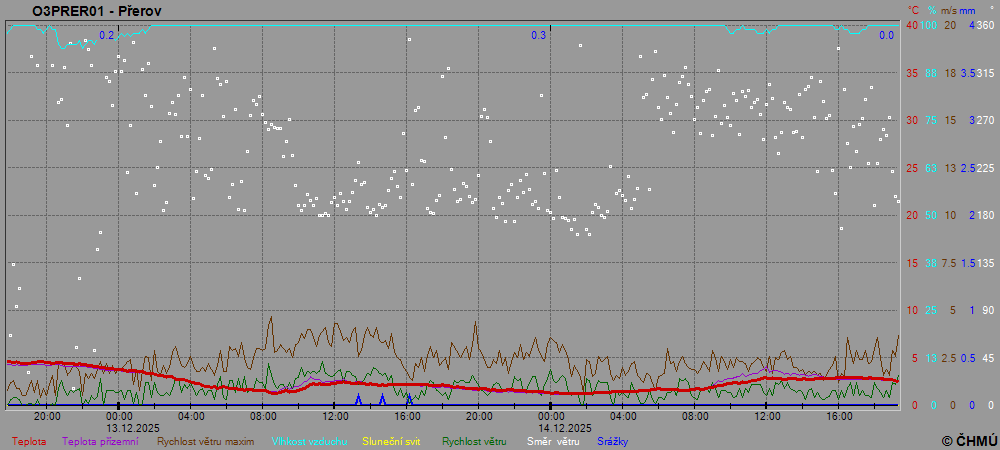
Task: Click the © ČHMÚ copyright text
Action: pos(969,440)
